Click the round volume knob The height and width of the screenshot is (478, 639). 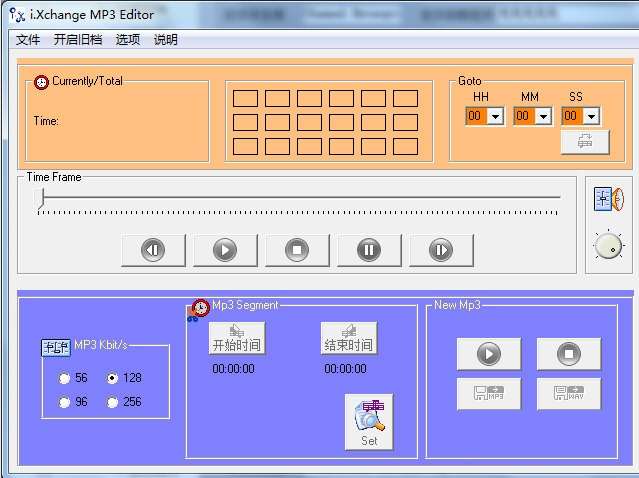[607, 245]
